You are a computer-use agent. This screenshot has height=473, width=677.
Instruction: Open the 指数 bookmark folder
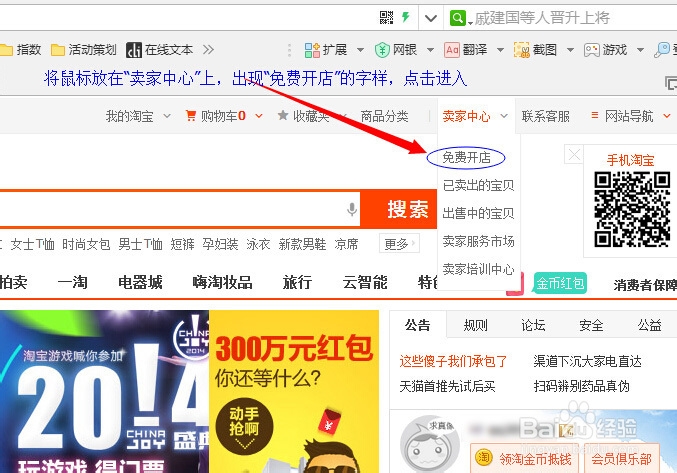[21, 50]
